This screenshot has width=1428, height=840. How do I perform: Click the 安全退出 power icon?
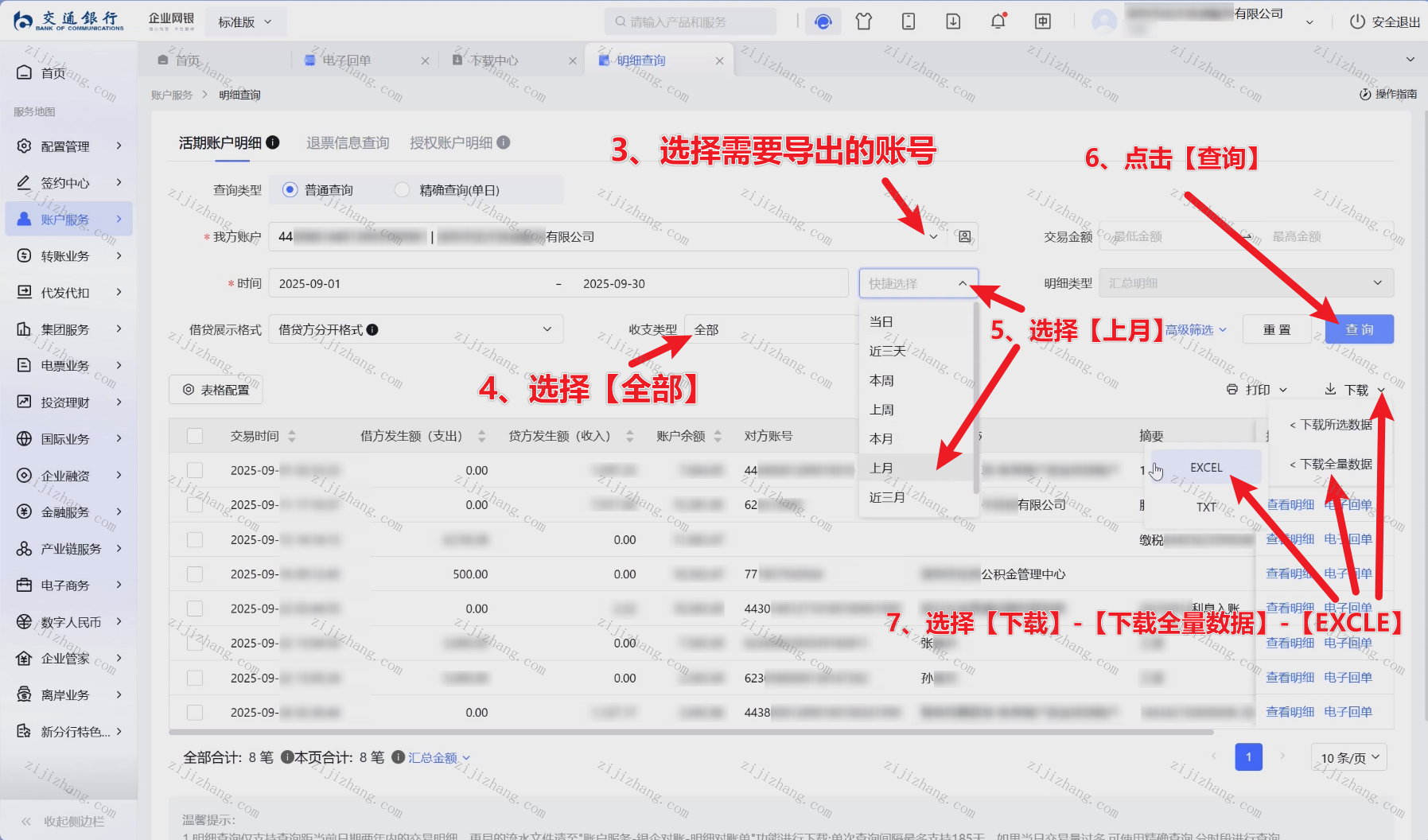coord(1357,22)
